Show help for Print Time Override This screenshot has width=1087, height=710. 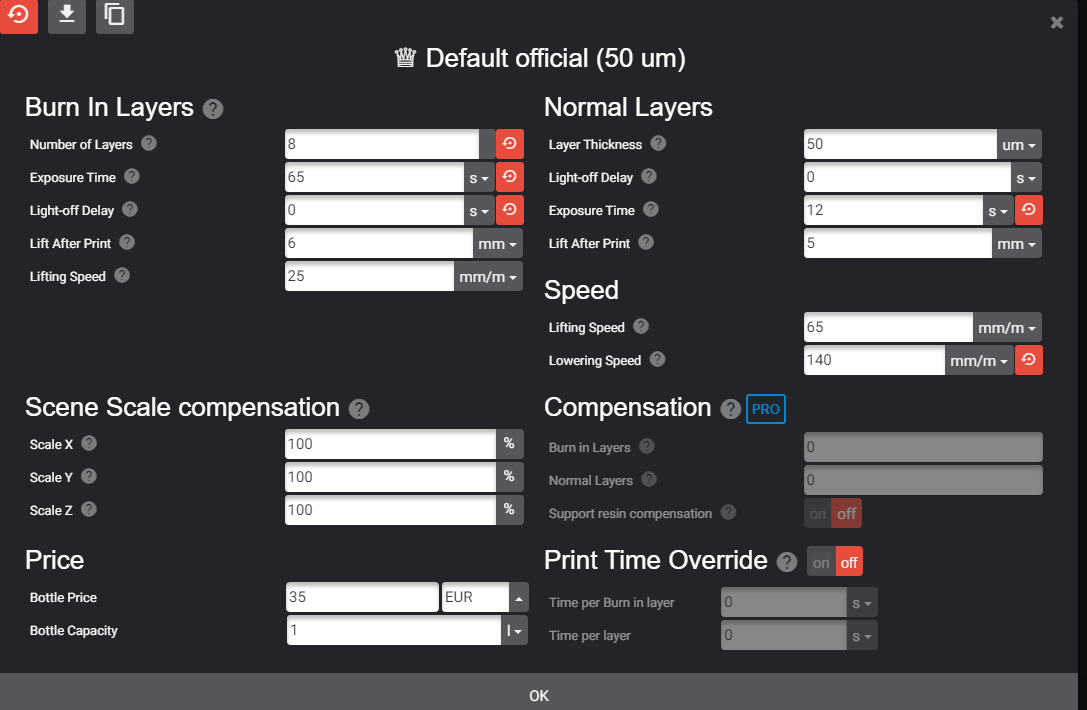coord(787,562)
